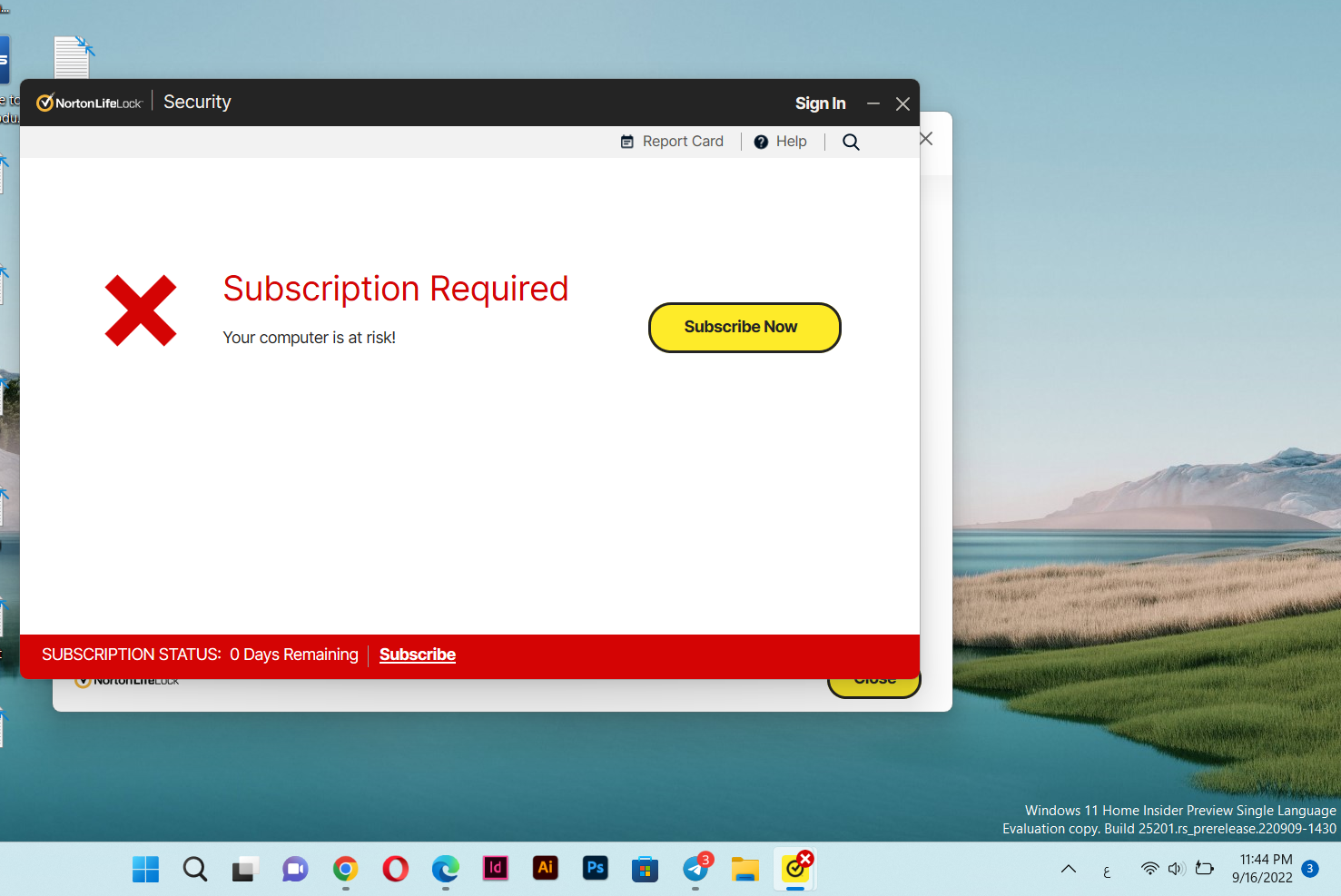Sign In to Norton account
The width and height of the screenshot is (1341, 896).
point(820,103)
